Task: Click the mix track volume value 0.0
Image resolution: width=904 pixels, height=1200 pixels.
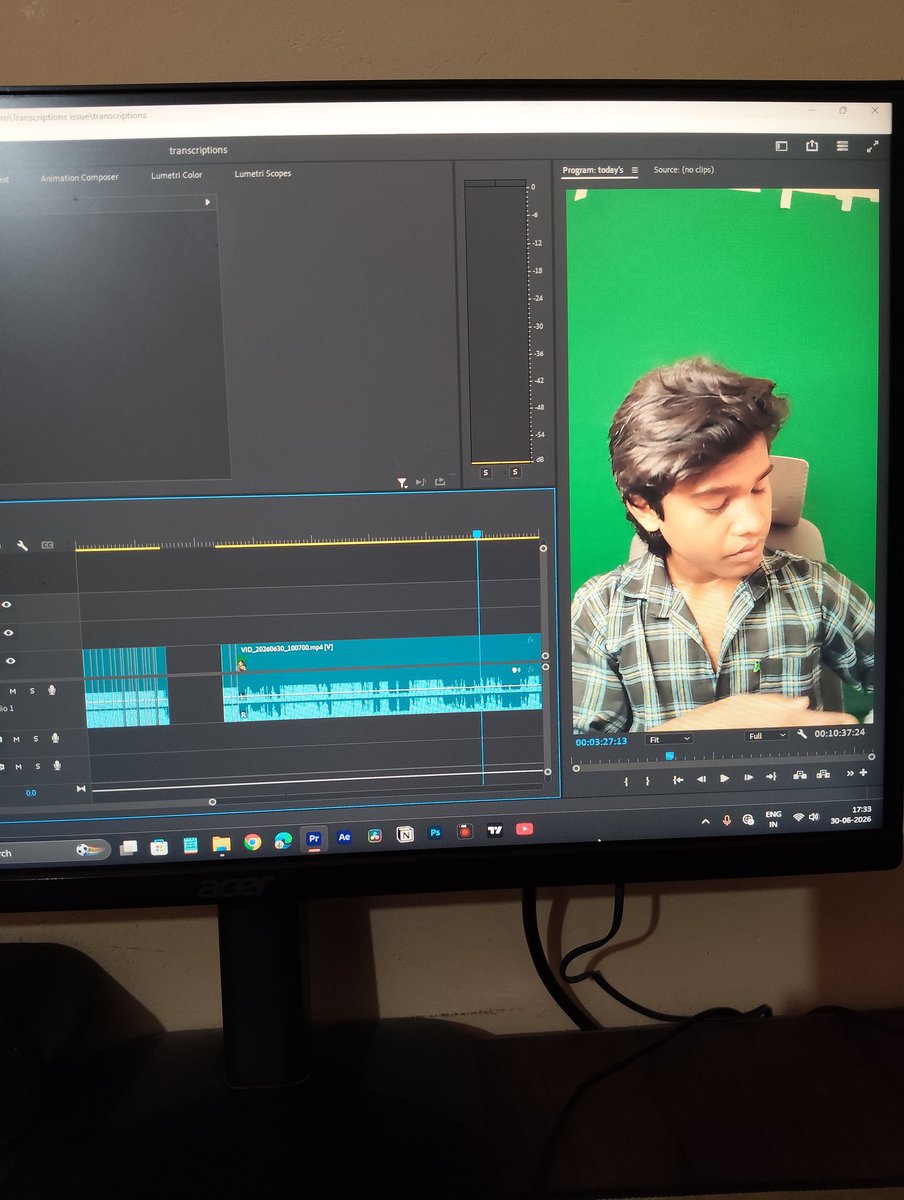Action: (x=31, y=793)
